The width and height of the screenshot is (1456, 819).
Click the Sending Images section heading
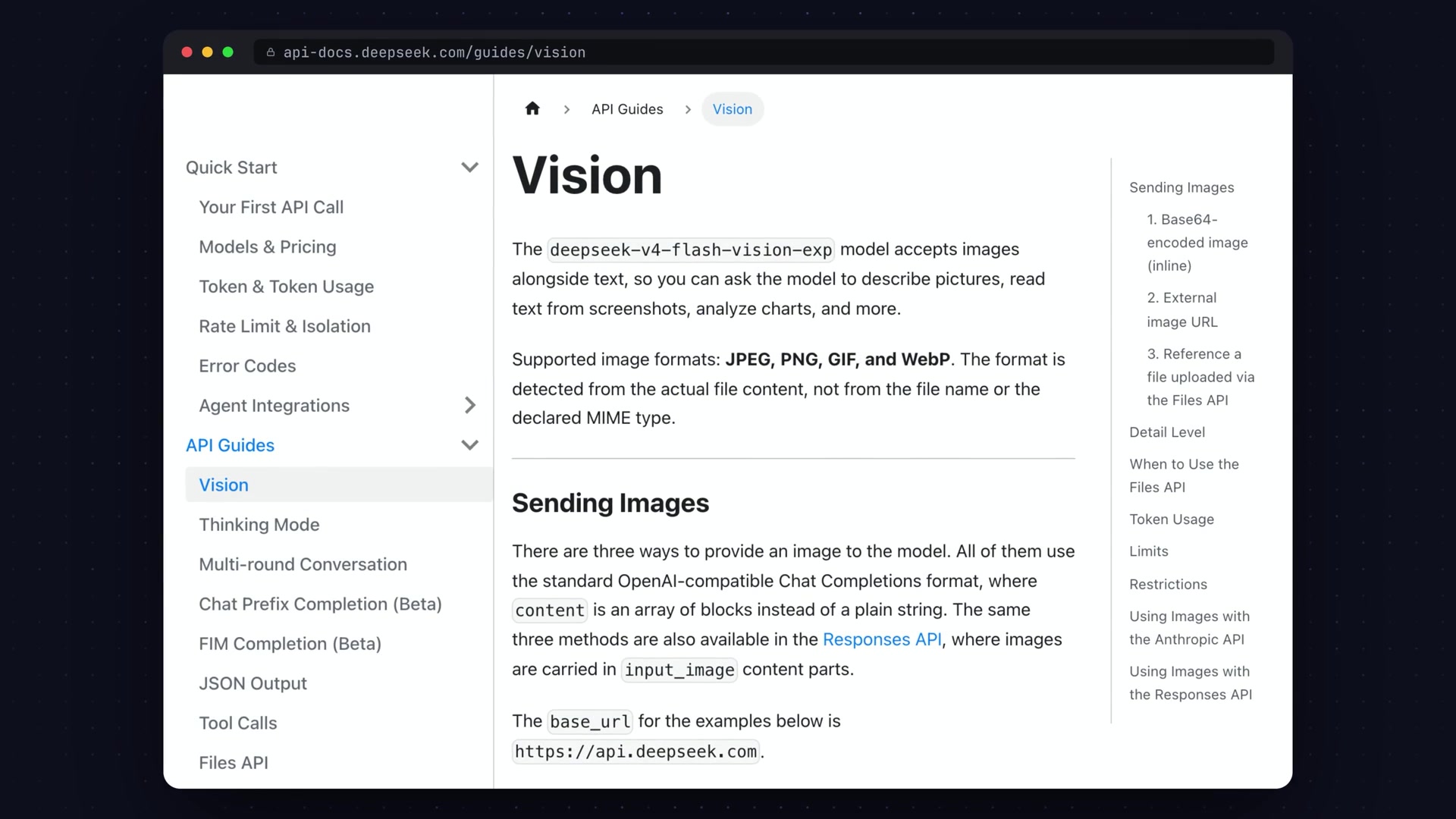610,503
